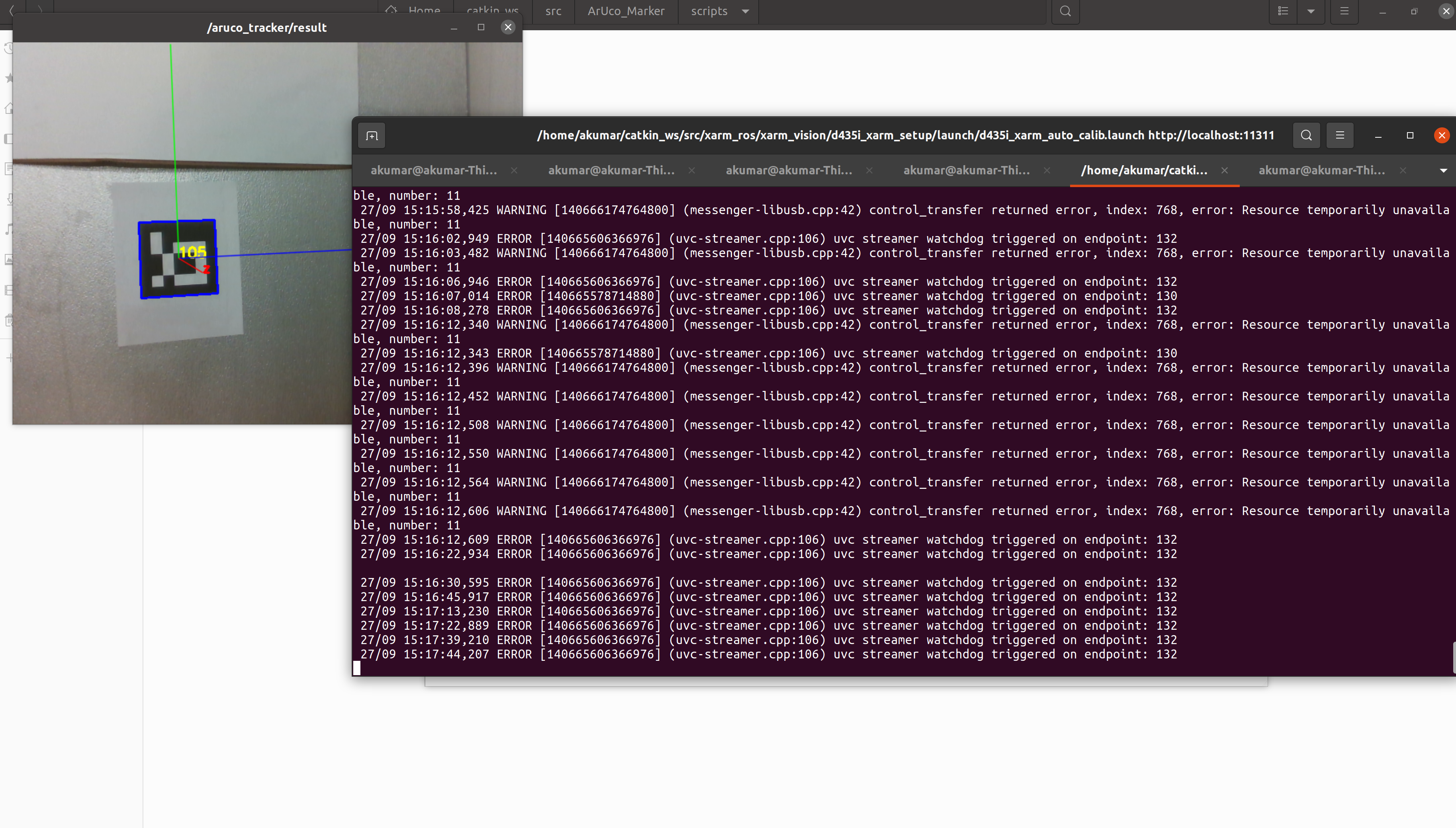The height and width of the screenshot is (828, 1456).
Task: Click the detected ArUco marker 105 in image
Action: [x=178, y=259]
